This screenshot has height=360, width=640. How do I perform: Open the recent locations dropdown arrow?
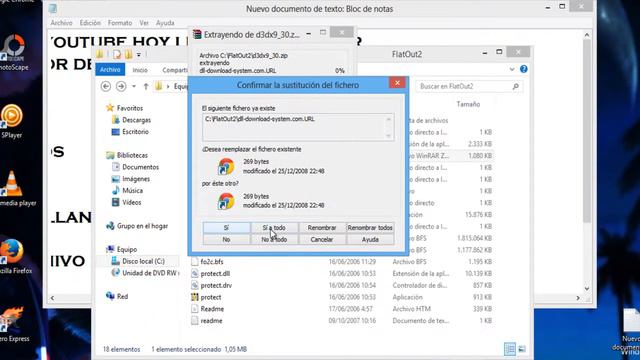(x=134, y=86)
